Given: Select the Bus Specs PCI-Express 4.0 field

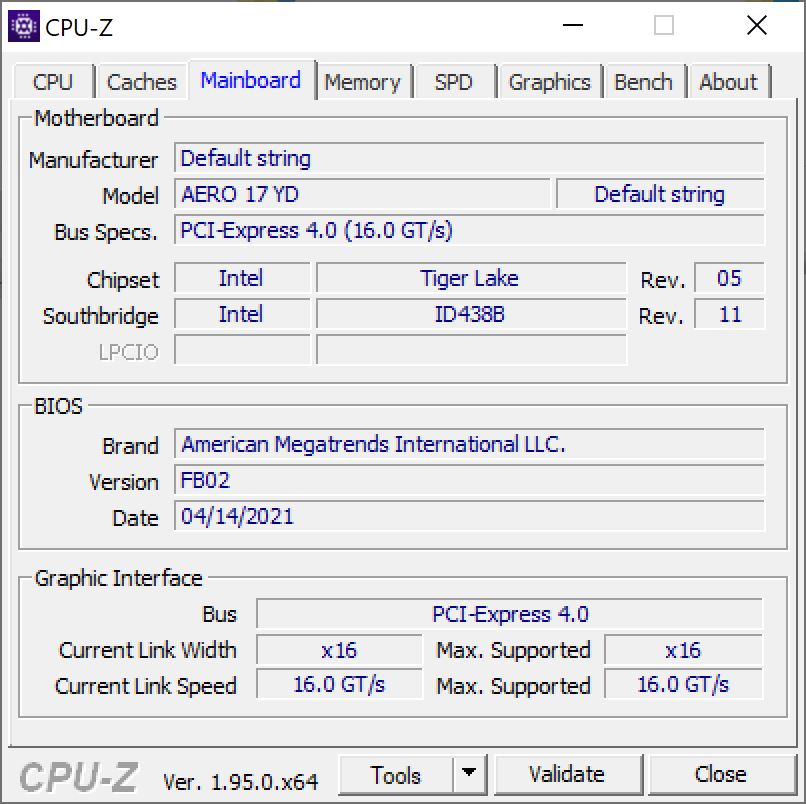Looking at the screenshot, I should (x=469, y=230).
